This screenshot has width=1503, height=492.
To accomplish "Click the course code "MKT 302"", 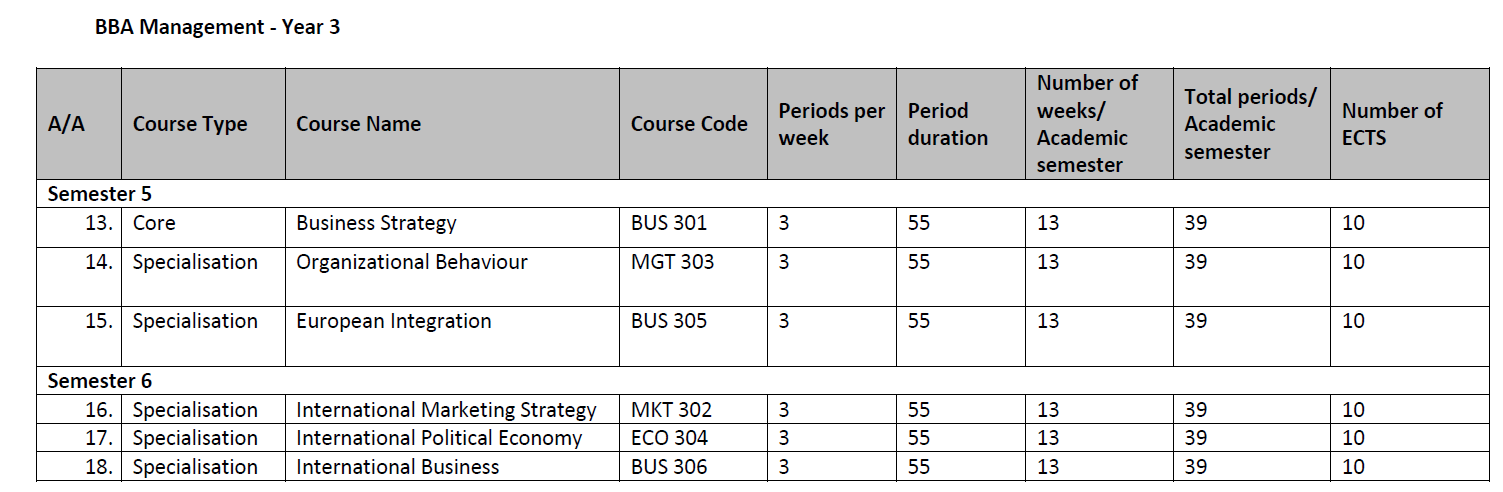I will pos(671,410).
